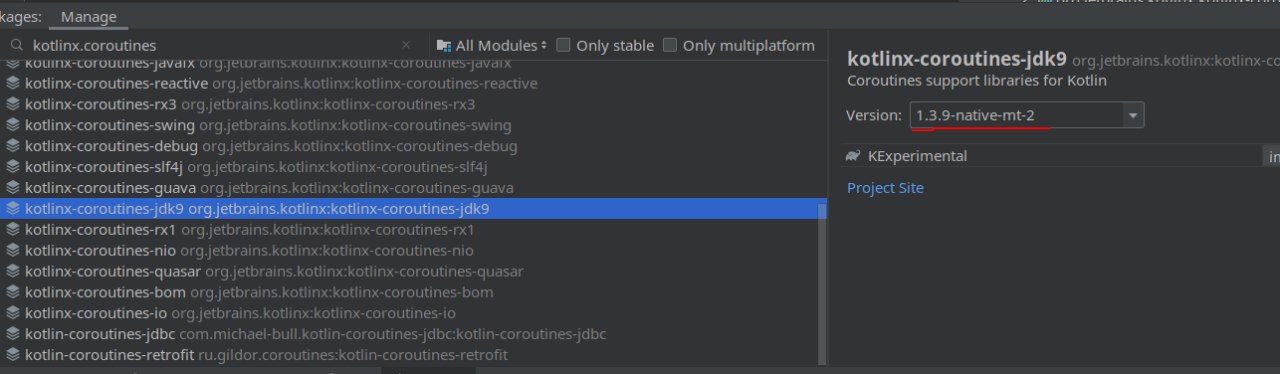This screenshot has width=1280, height=374.
Task: Switch to the Manage tab
Action: (88, 17)
